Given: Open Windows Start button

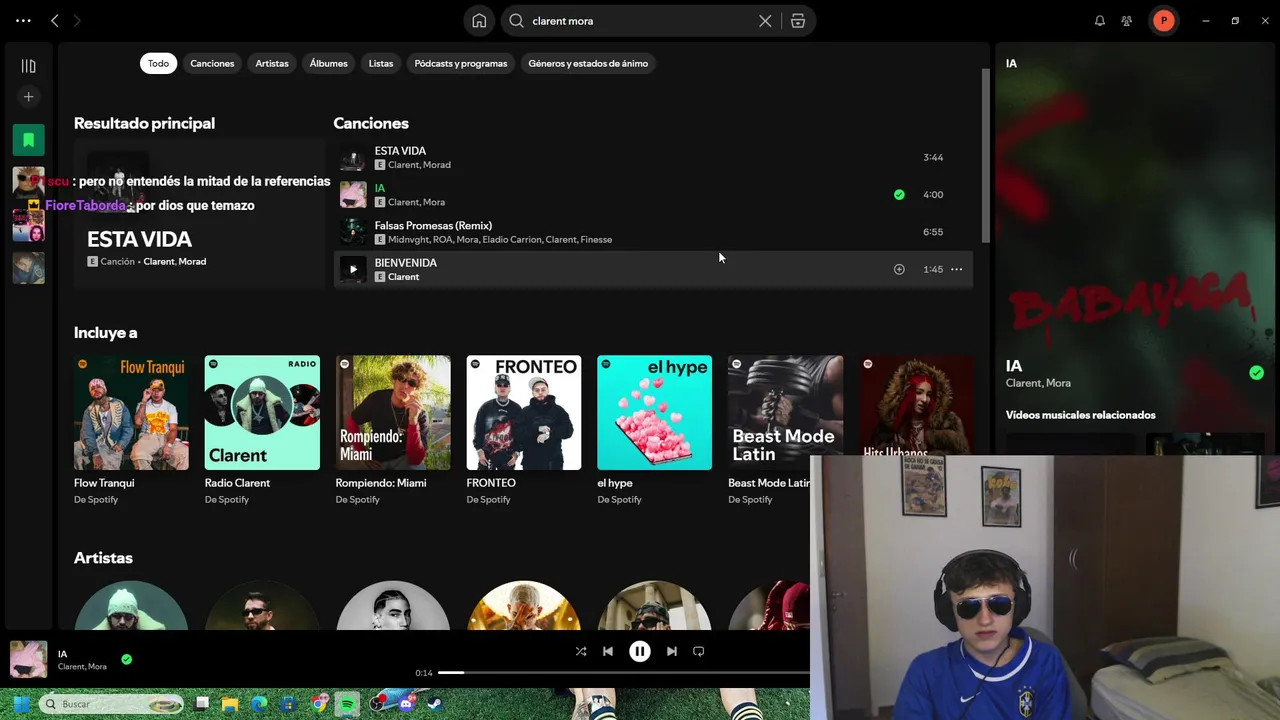Looking at the screenshot, I should [x=22, y=704].
